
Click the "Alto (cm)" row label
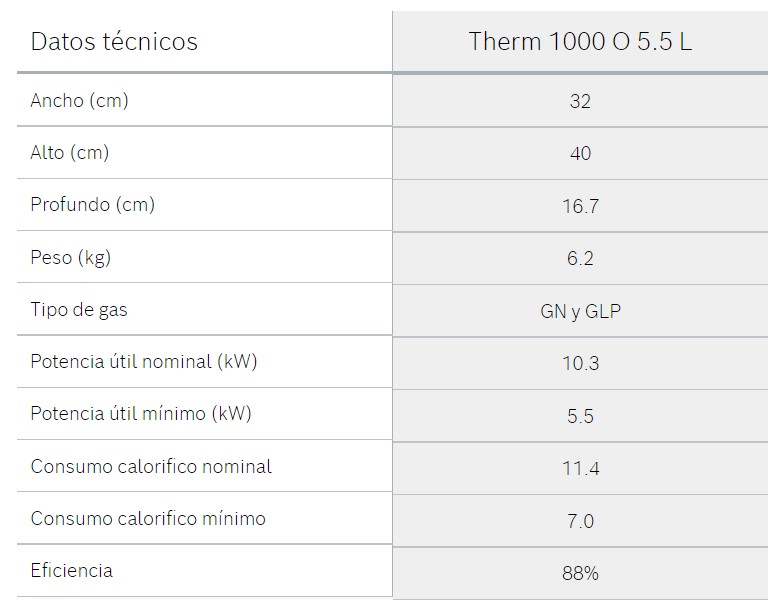(70, 153)
